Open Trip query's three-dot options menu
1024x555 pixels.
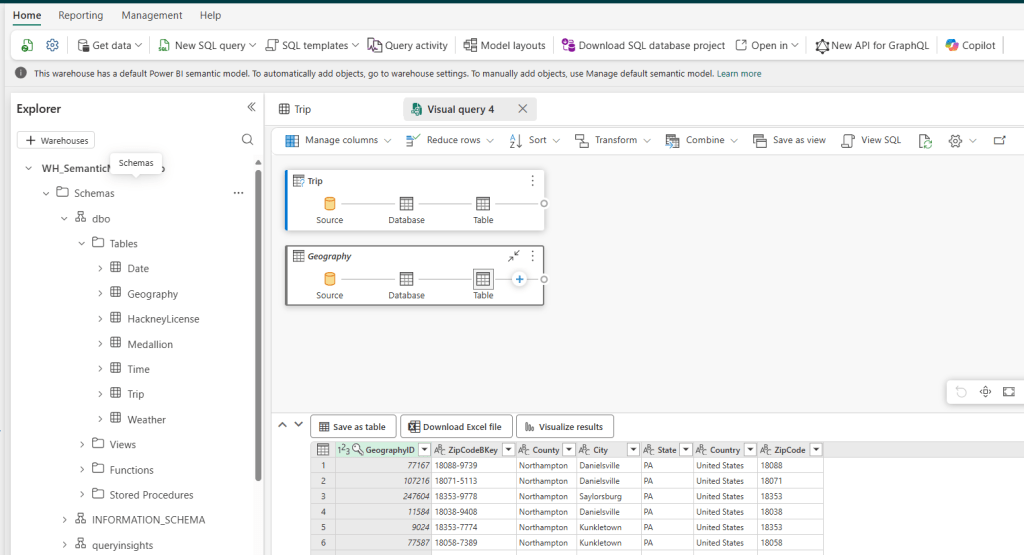532,181
